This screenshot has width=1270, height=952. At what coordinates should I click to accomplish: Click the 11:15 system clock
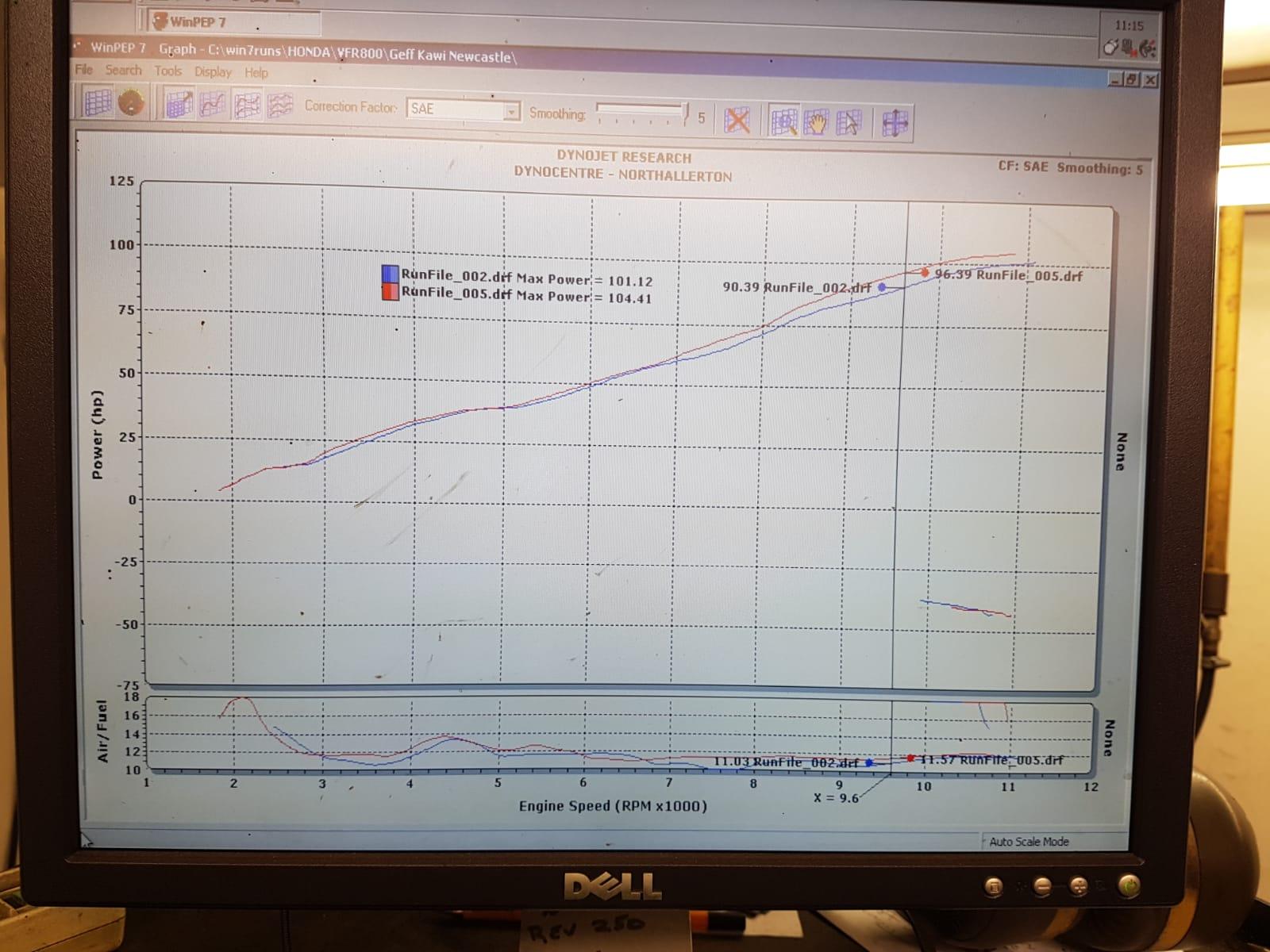coord(1129,25)
